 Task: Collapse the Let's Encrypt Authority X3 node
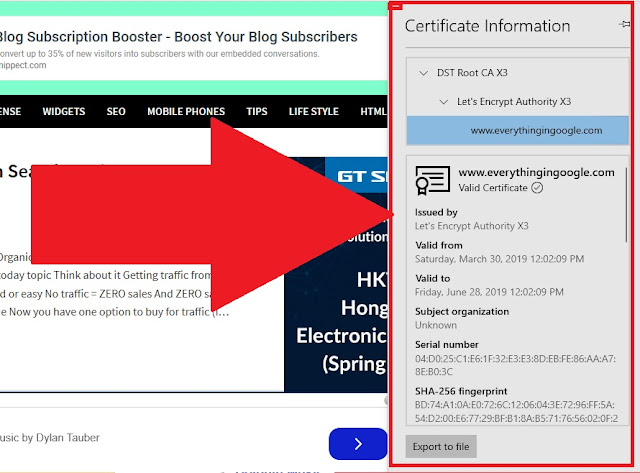point(444,102)
